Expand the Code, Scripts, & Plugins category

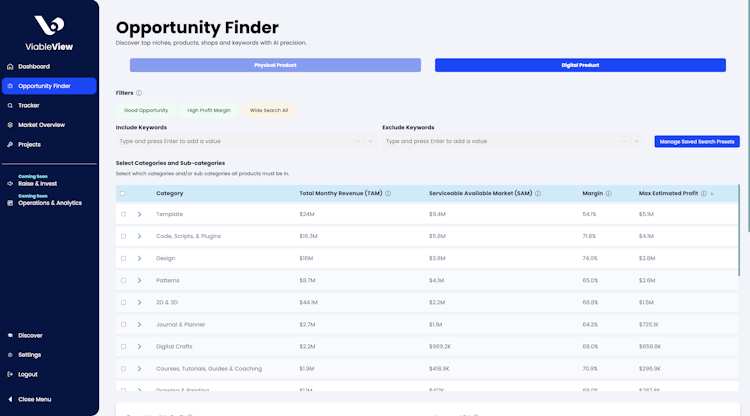[139, 236]
